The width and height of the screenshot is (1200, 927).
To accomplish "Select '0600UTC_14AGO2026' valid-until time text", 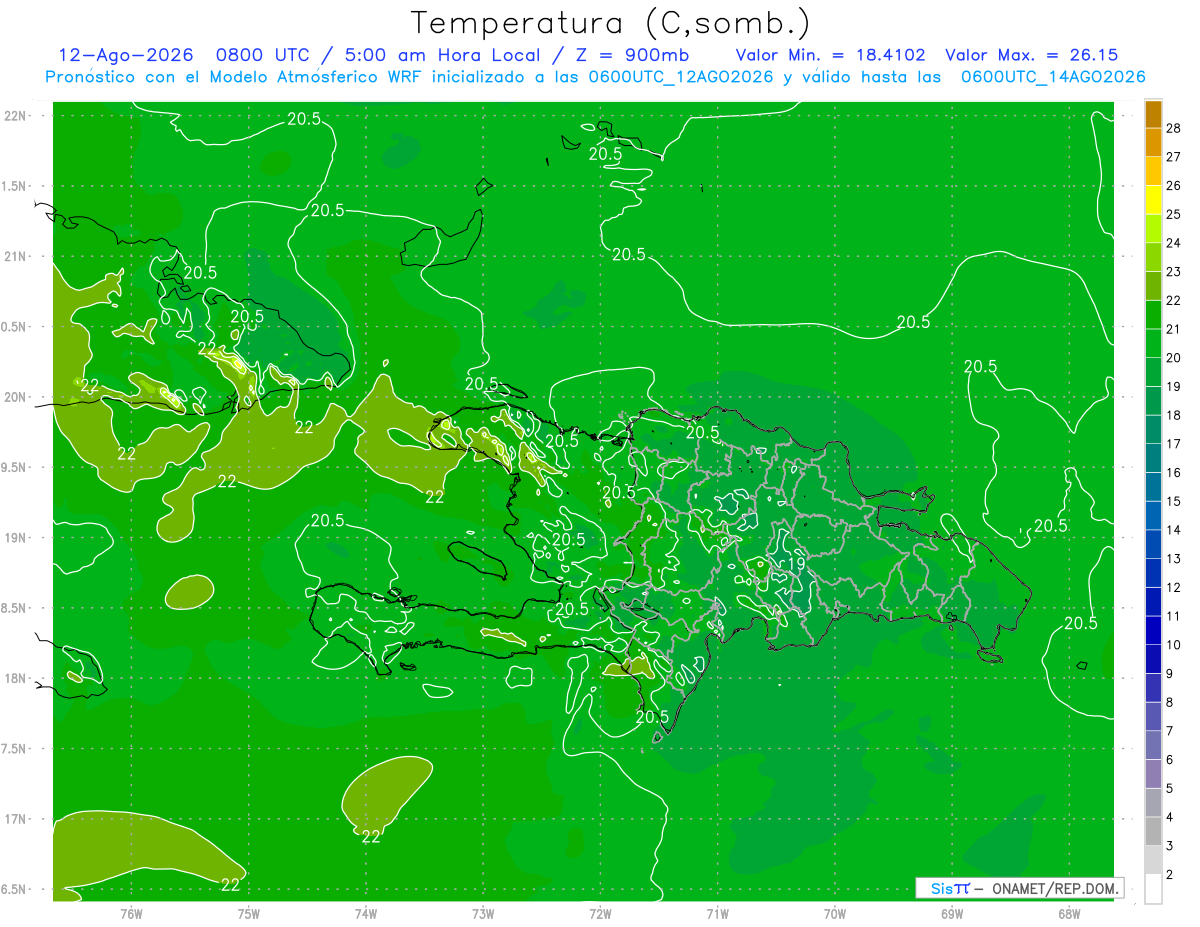I will [x=1053, y=77].
